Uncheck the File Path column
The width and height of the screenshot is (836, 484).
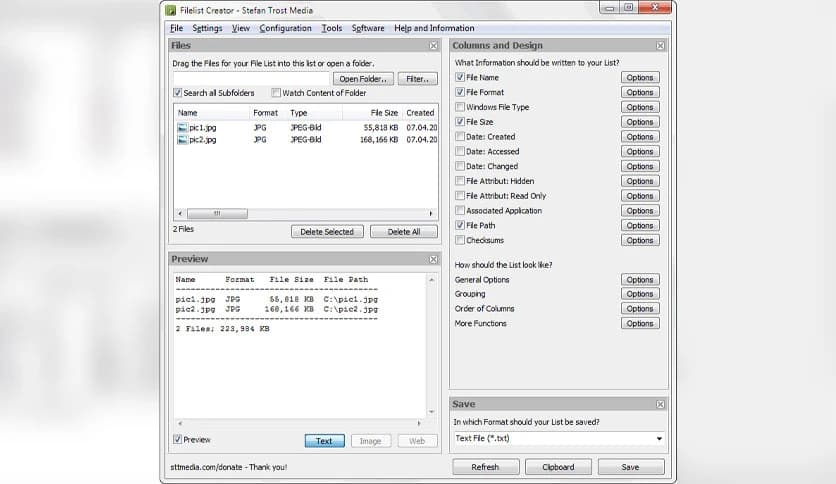(x=460, y=225)
